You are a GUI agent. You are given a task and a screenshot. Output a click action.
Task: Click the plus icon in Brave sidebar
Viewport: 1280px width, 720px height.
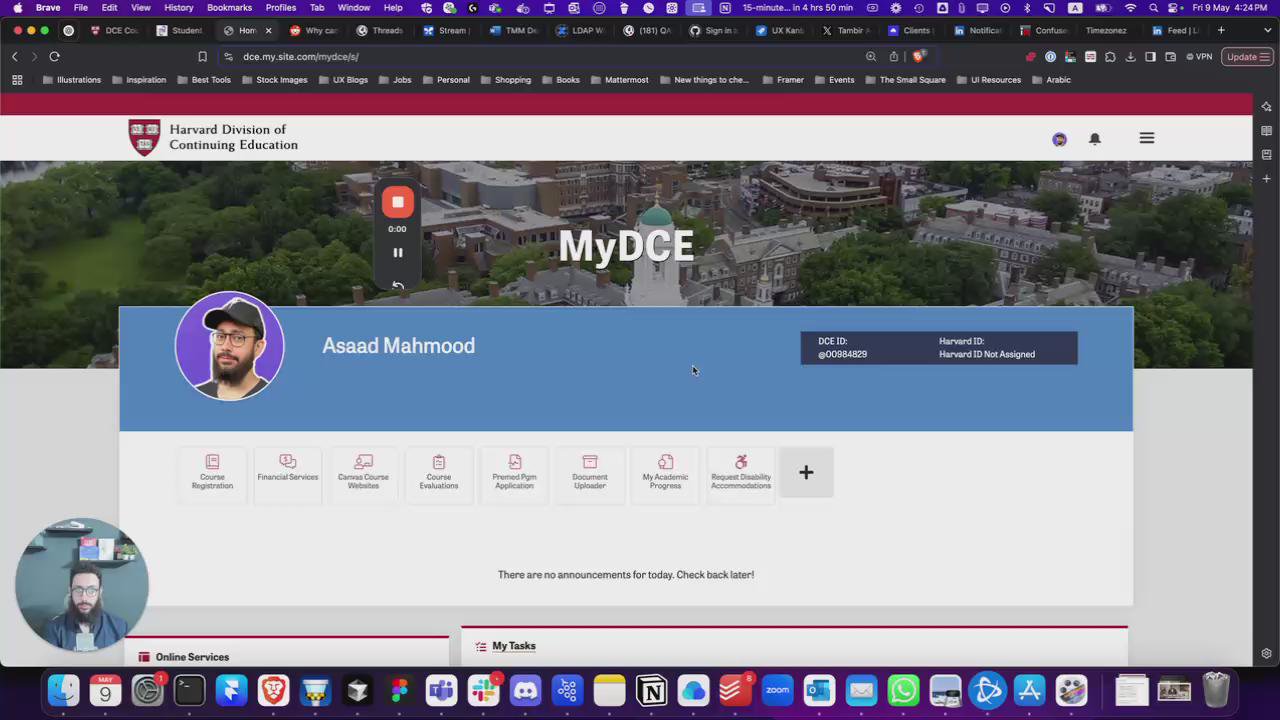[1266, 179]
